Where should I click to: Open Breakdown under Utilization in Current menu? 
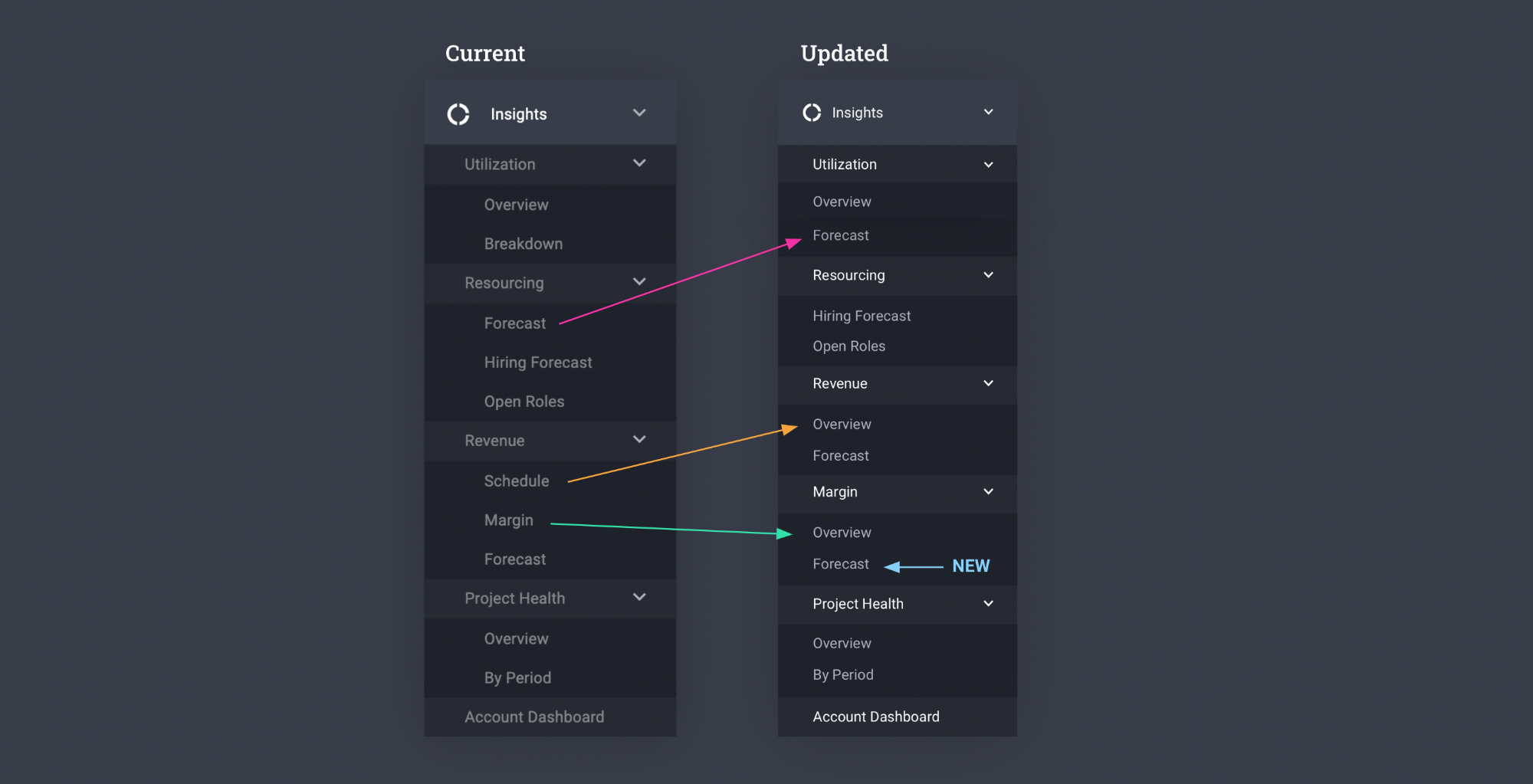click(524, 244)
